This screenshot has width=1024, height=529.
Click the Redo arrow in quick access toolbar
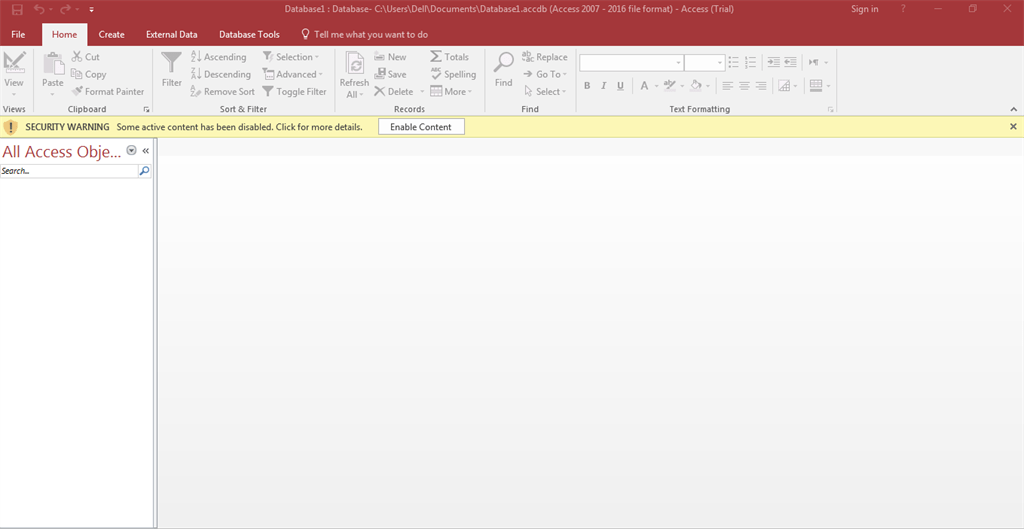pos(65,9)
